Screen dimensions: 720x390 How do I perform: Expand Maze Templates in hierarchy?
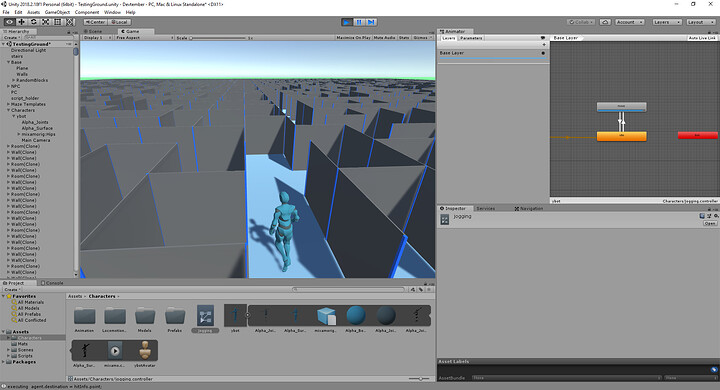(8, 104)
